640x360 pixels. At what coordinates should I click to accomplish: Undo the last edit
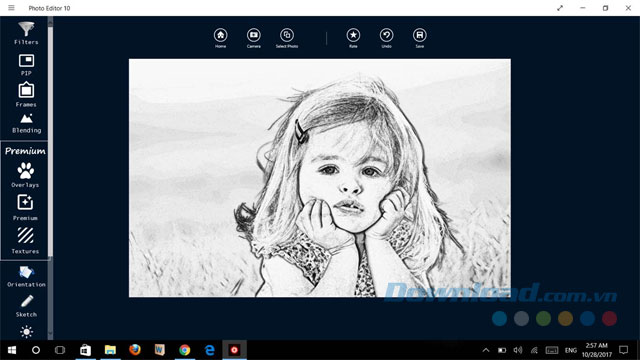click(x=386, y=38)
